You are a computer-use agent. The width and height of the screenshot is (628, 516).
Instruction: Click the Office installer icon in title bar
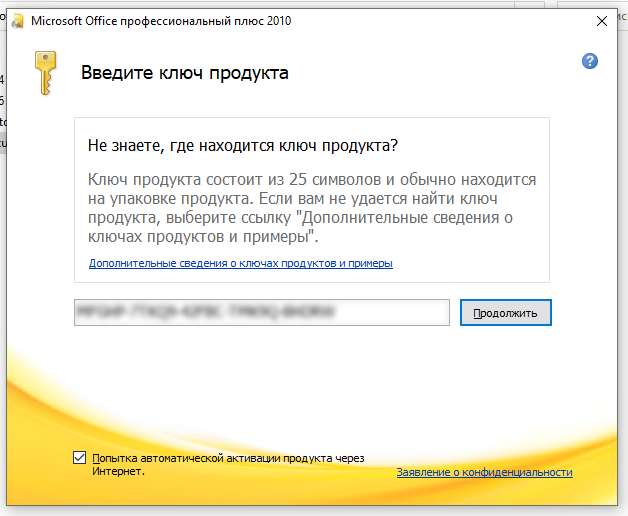click(x=18, y=21)
